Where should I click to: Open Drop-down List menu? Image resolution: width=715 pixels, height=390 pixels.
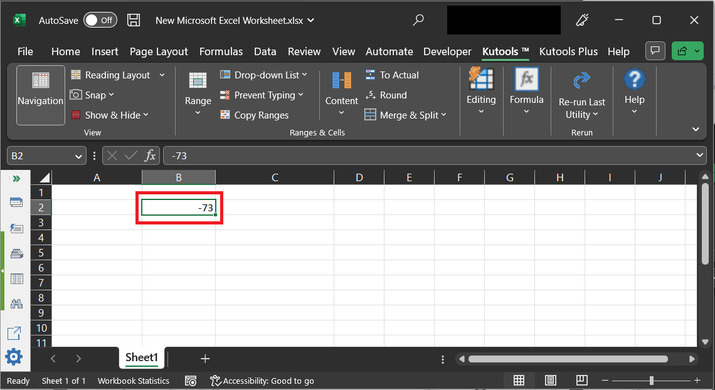click(263, 75)
